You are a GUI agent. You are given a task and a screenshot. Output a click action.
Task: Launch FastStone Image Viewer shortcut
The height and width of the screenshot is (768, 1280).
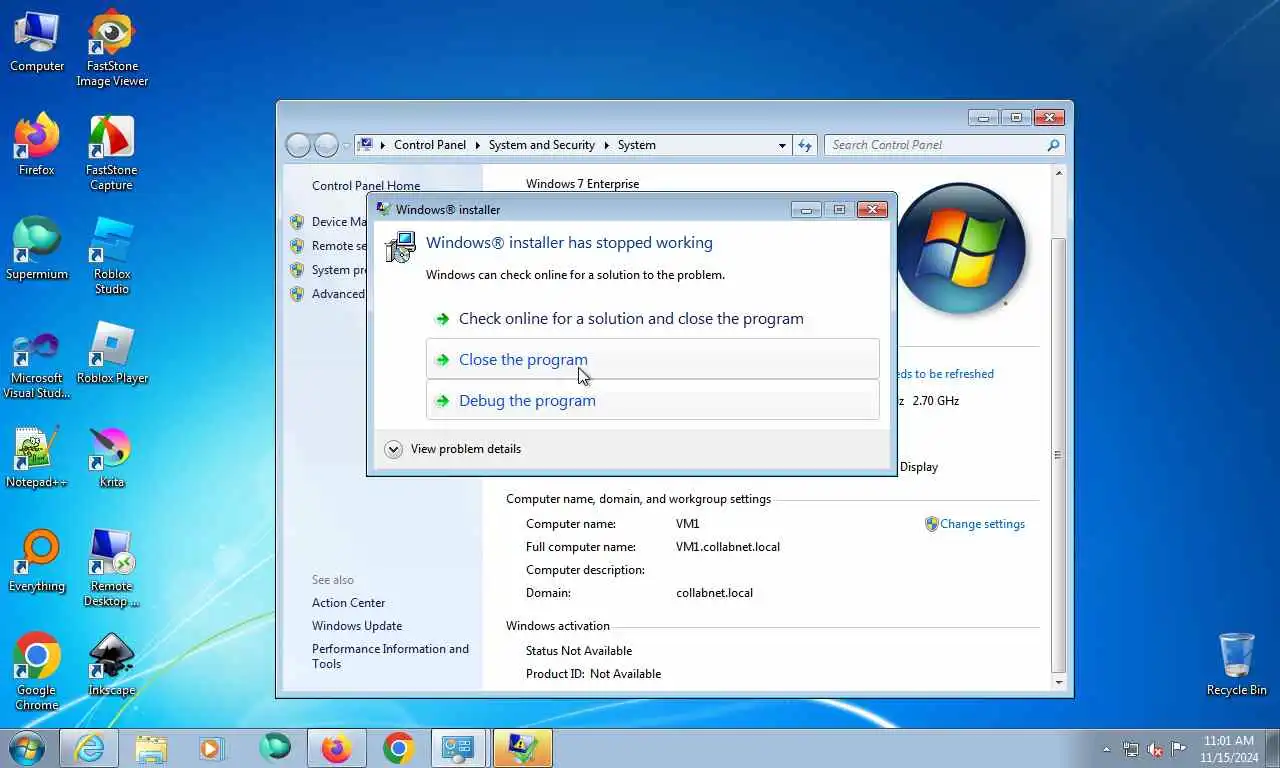click(x=112, y=48)
